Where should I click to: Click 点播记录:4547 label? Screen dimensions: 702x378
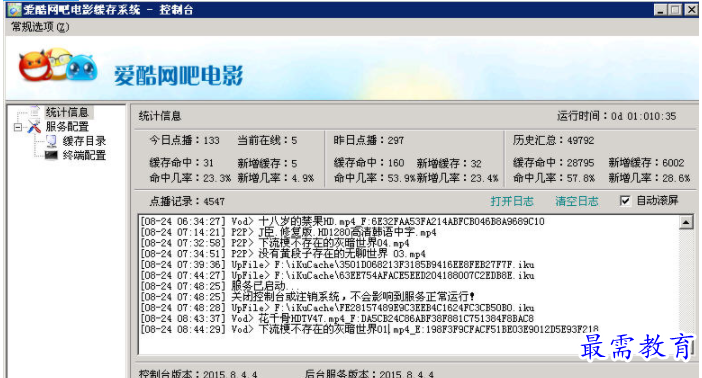[x=187, y=201]
